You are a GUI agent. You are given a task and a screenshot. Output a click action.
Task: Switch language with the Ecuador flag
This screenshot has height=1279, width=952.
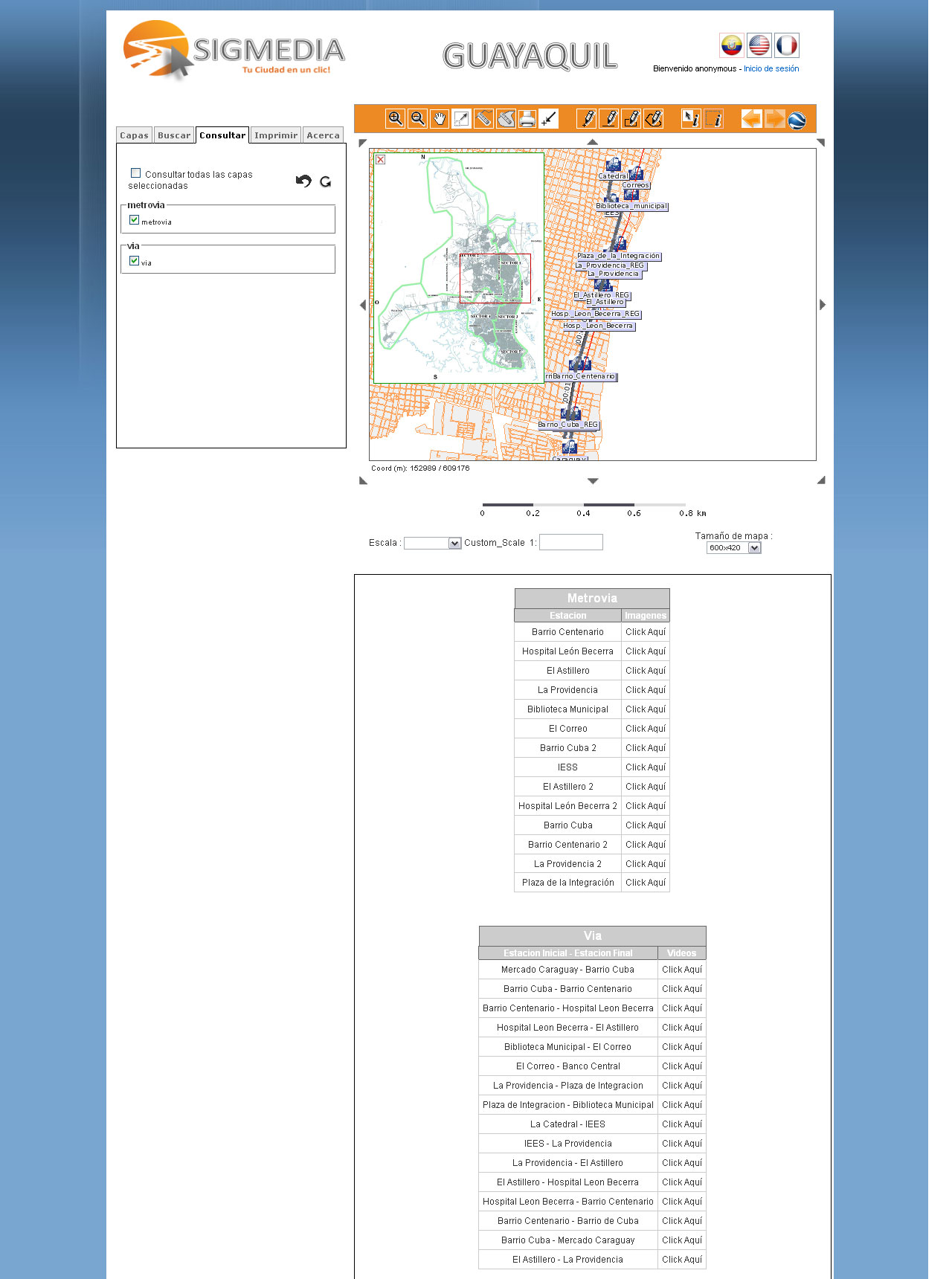(732, 45)
